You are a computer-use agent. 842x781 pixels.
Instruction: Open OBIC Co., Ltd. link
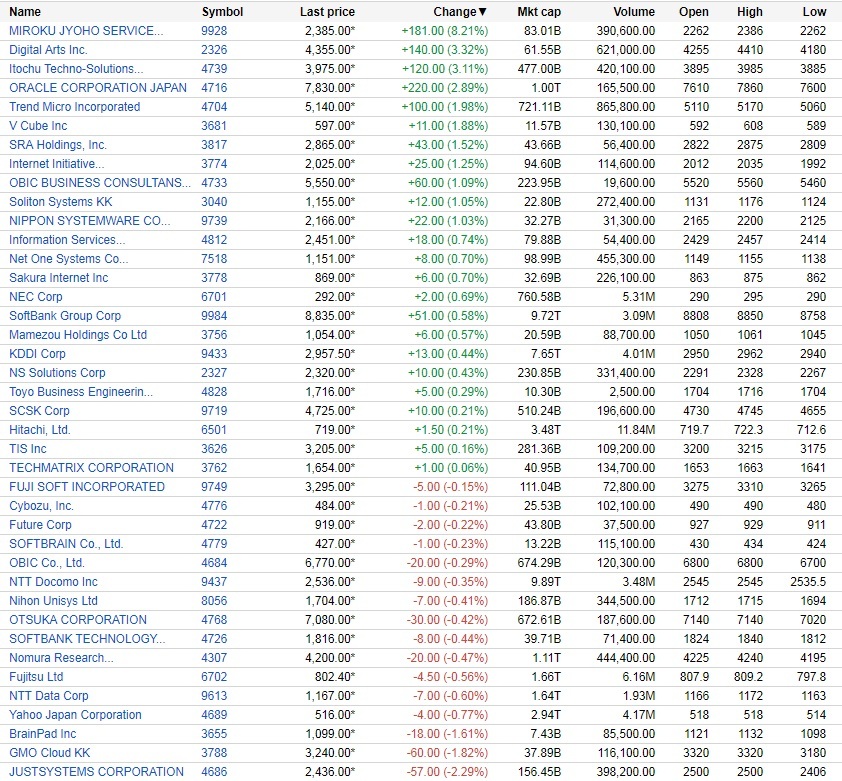(x=47, y=563)
